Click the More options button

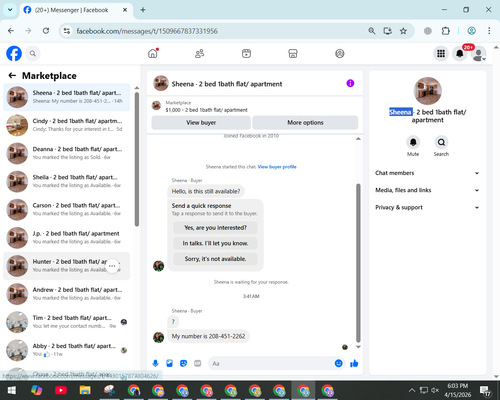[305, 123]
